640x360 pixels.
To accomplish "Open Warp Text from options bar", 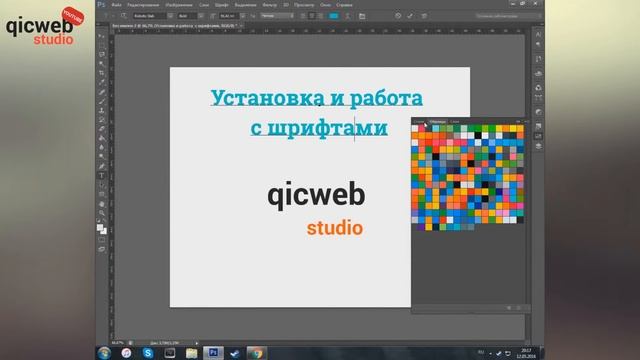I will pyautogui.click(x=348, y=16).
